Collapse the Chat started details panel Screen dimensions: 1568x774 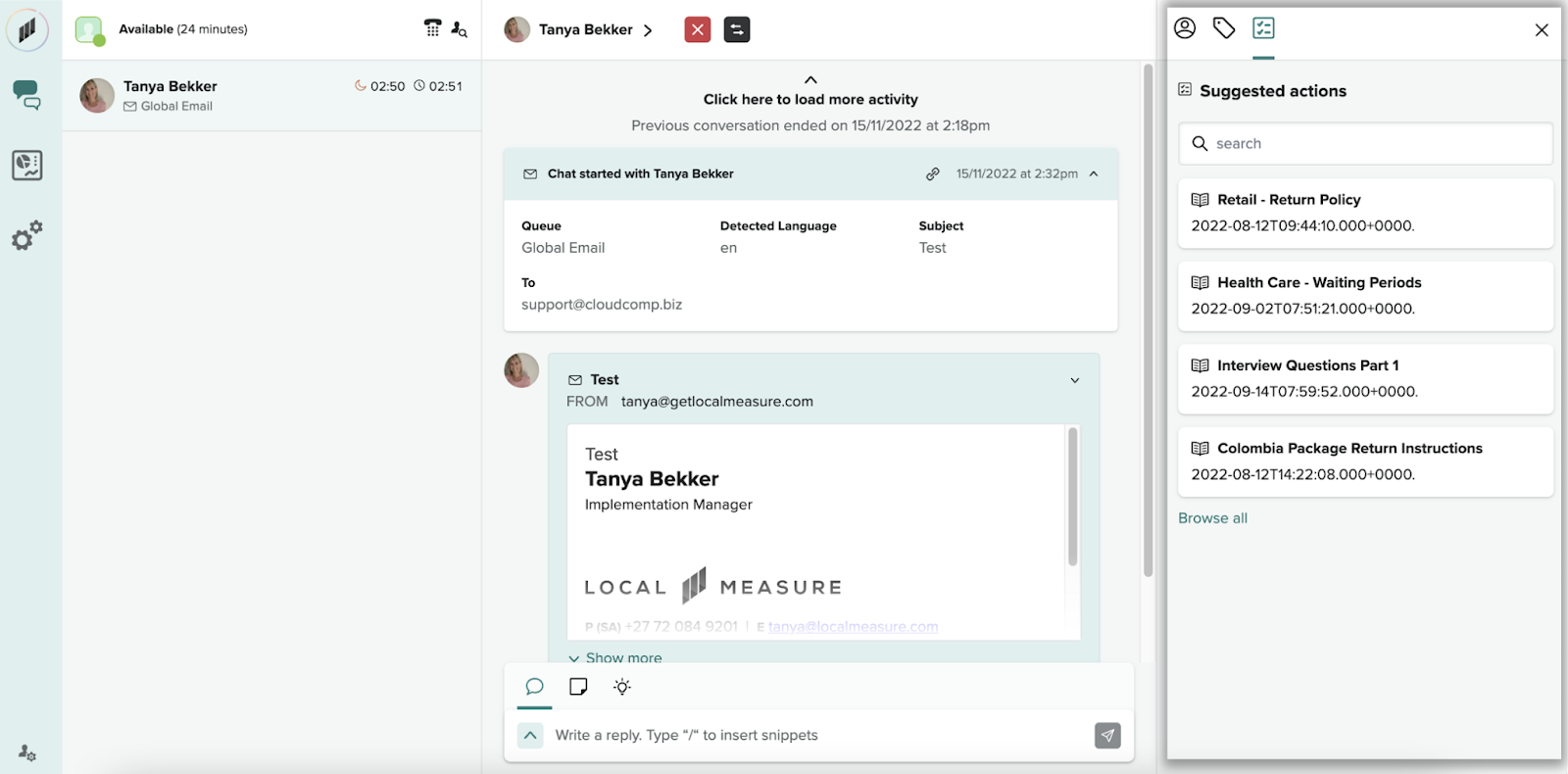point(1094,173)
